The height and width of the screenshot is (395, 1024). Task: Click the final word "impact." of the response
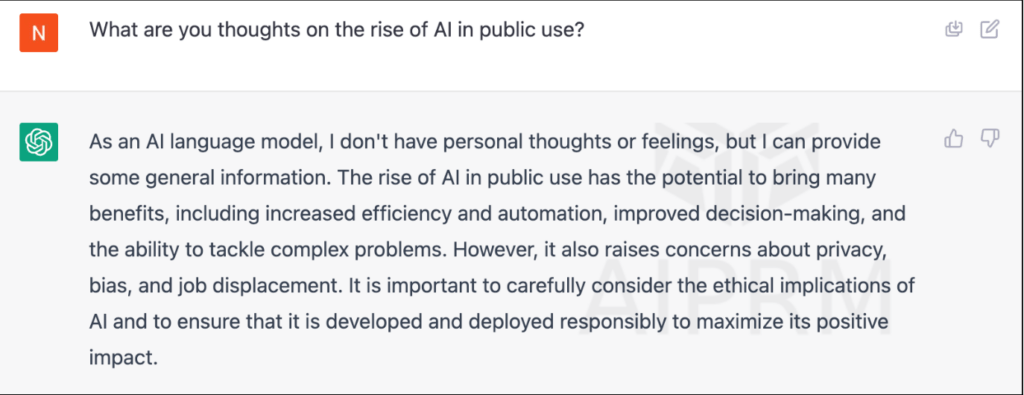pyautogui.click(x=124, y=359)
